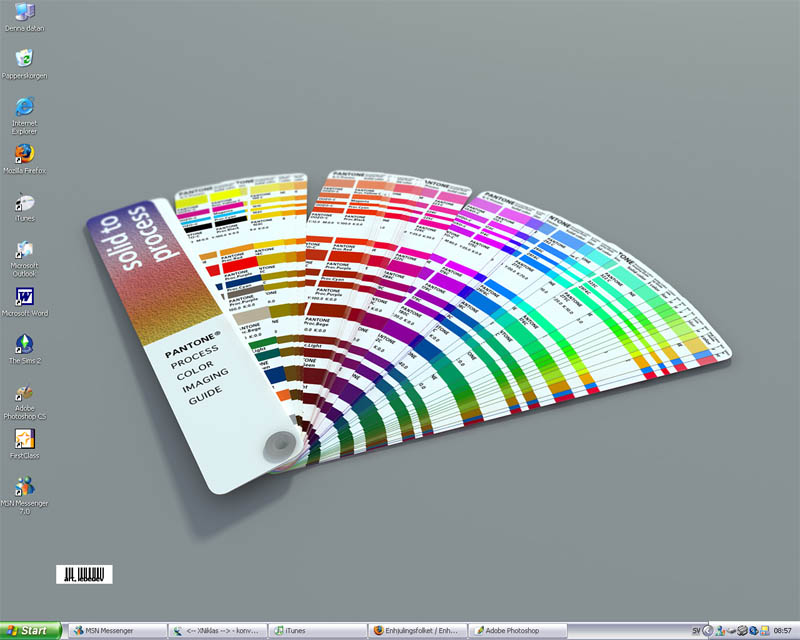Open the Denna datan desktop icon
This screenshot has width=800, height=640.
(x=24, y=17)
